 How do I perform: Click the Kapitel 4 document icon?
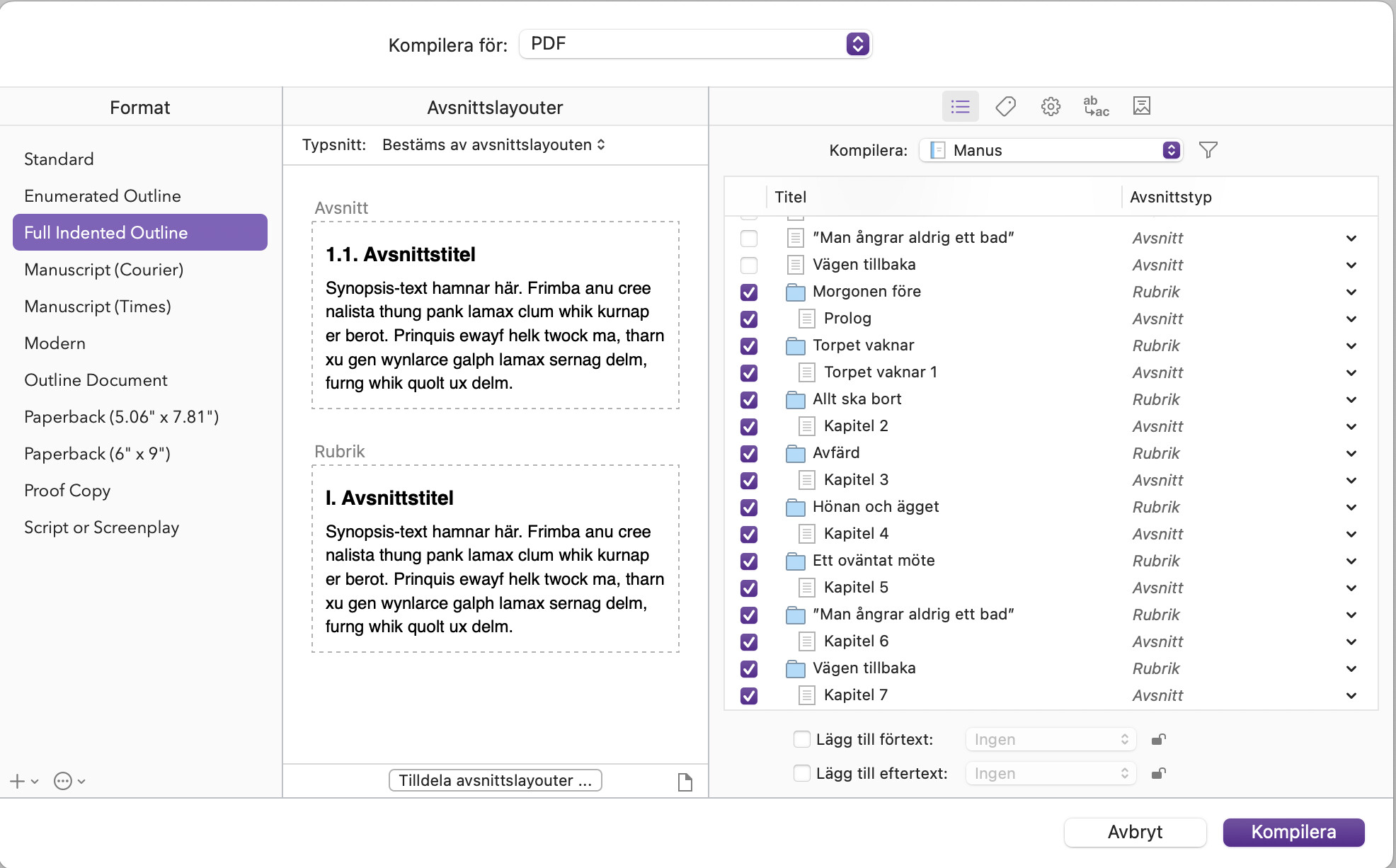(x=806, y=534)
